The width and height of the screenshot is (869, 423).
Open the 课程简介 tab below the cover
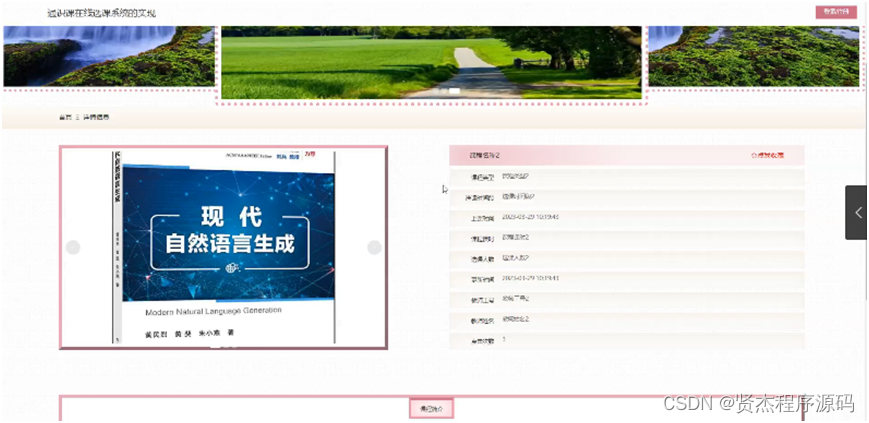432,409
